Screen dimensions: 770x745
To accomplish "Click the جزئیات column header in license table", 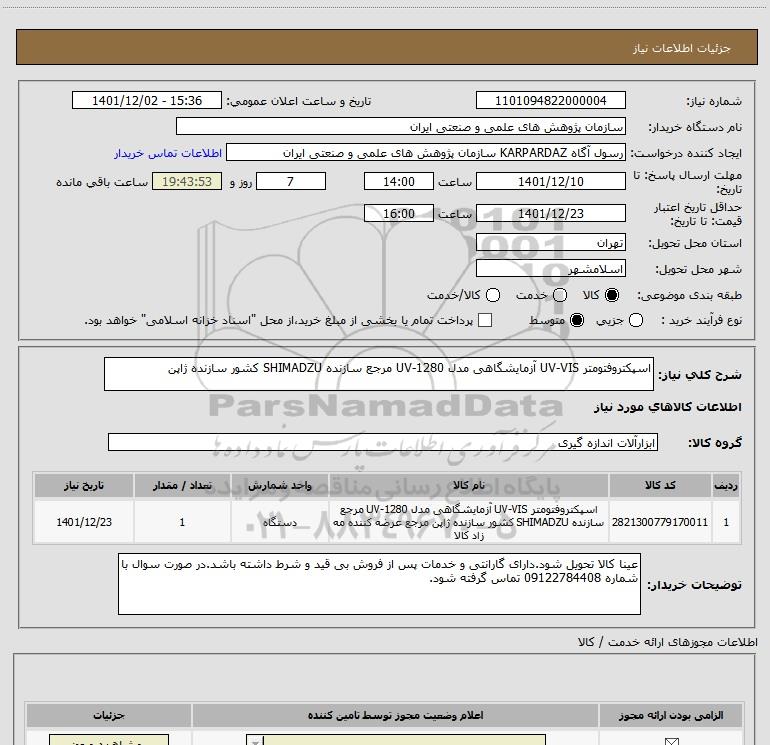I will tap(109, 716).
